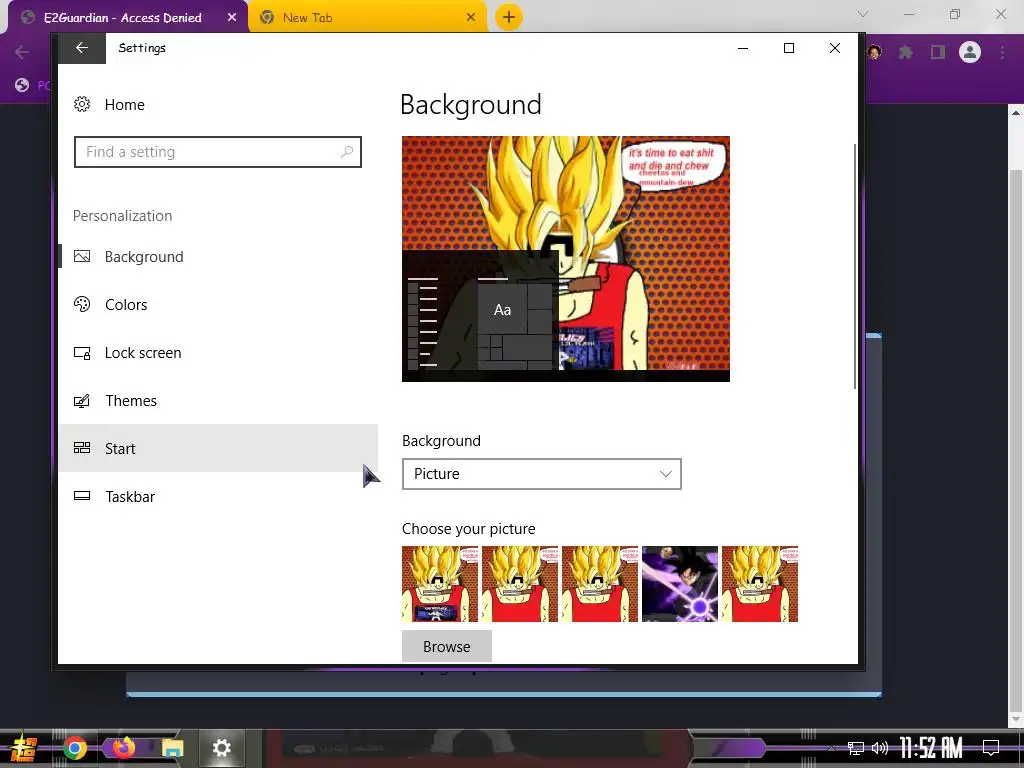Show hidden tray icons chevron
The image size is (1024, 768).
pos(832,748)
